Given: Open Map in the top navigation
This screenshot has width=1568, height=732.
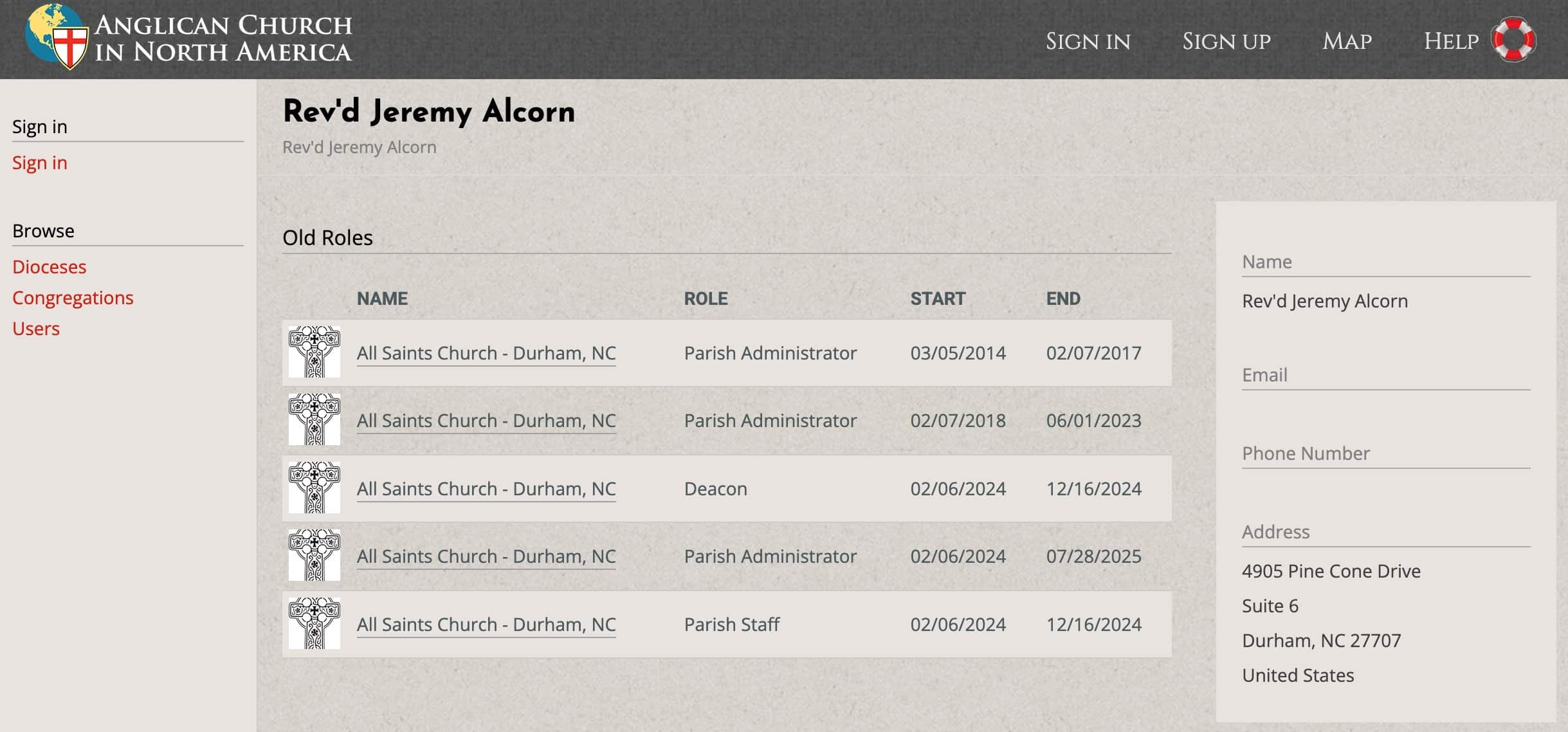Looking at the screenshot, I should pyautogui.click(x=1347, y=41).
